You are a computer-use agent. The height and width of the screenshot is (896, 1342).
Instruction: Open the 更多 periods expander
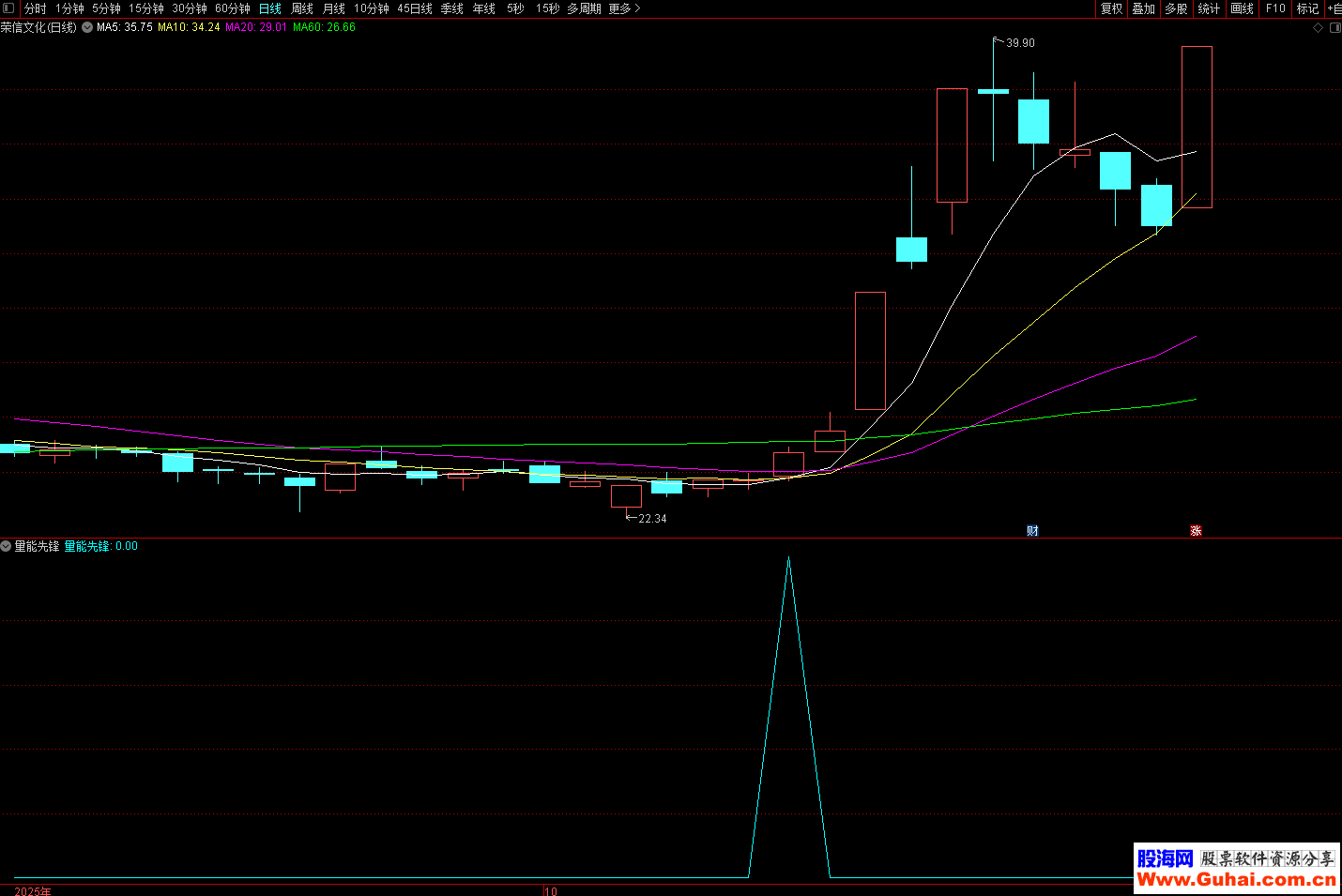[625, 8]
